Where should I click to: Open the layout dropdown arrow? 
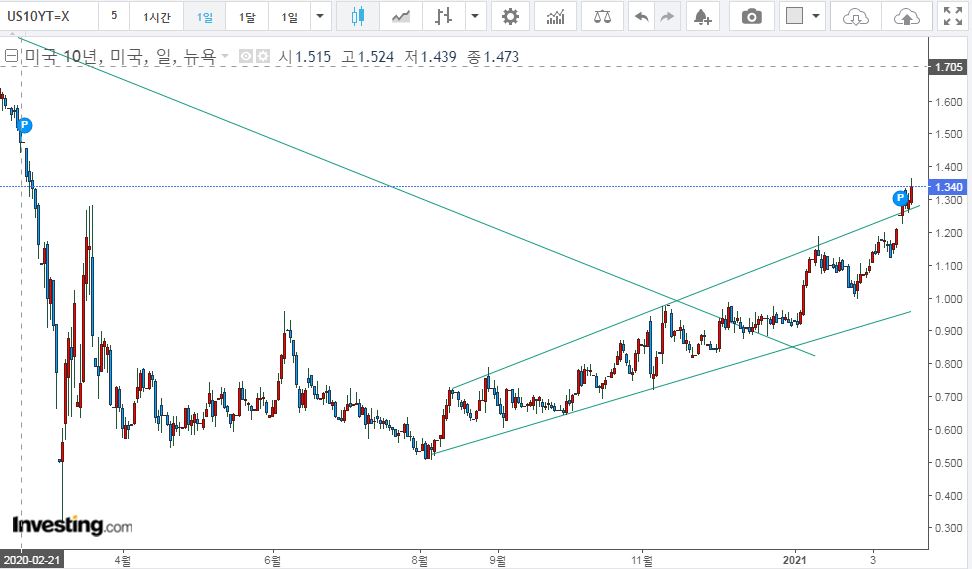tap(816, 16)
